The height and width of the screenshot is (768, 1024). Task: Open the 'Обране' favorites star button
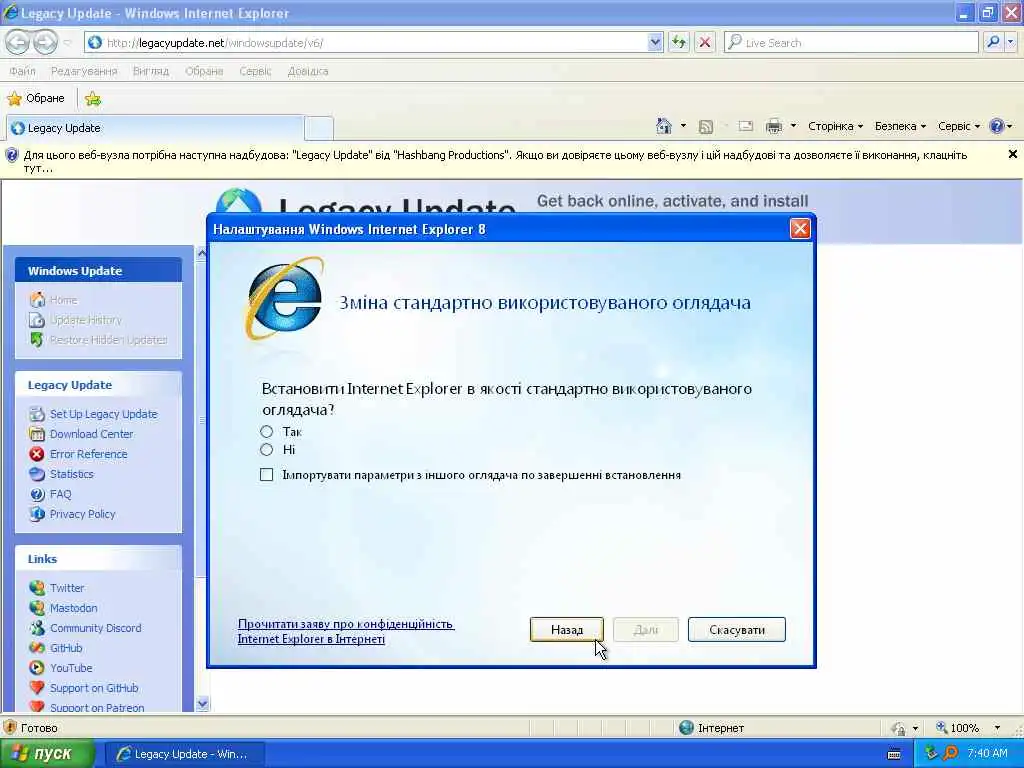click(36, 99)
